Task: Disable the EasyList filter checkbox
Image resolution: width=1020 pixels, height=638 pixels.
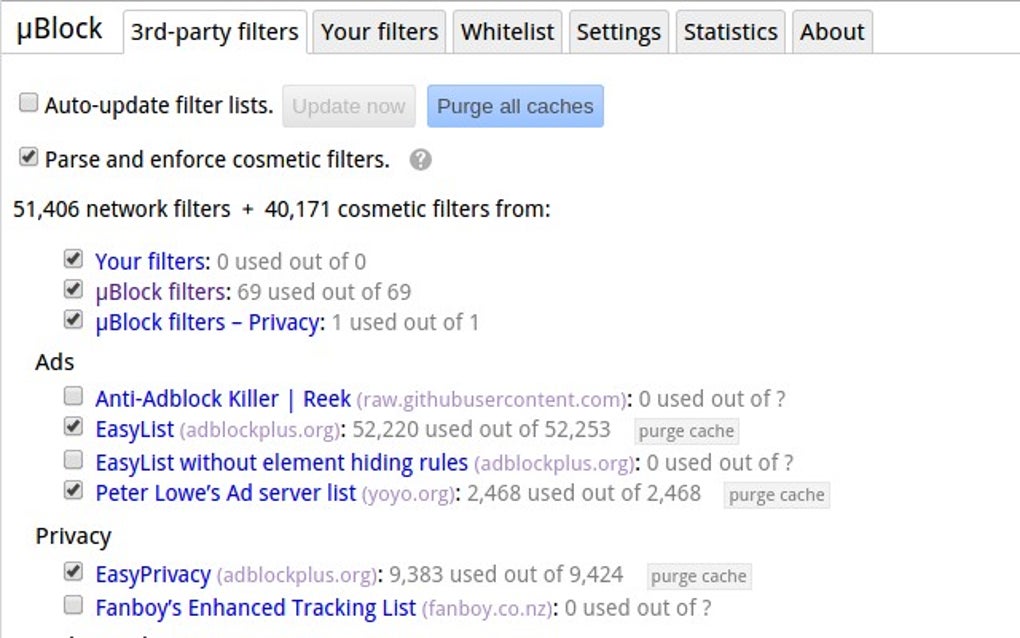Action: point(73,427)
